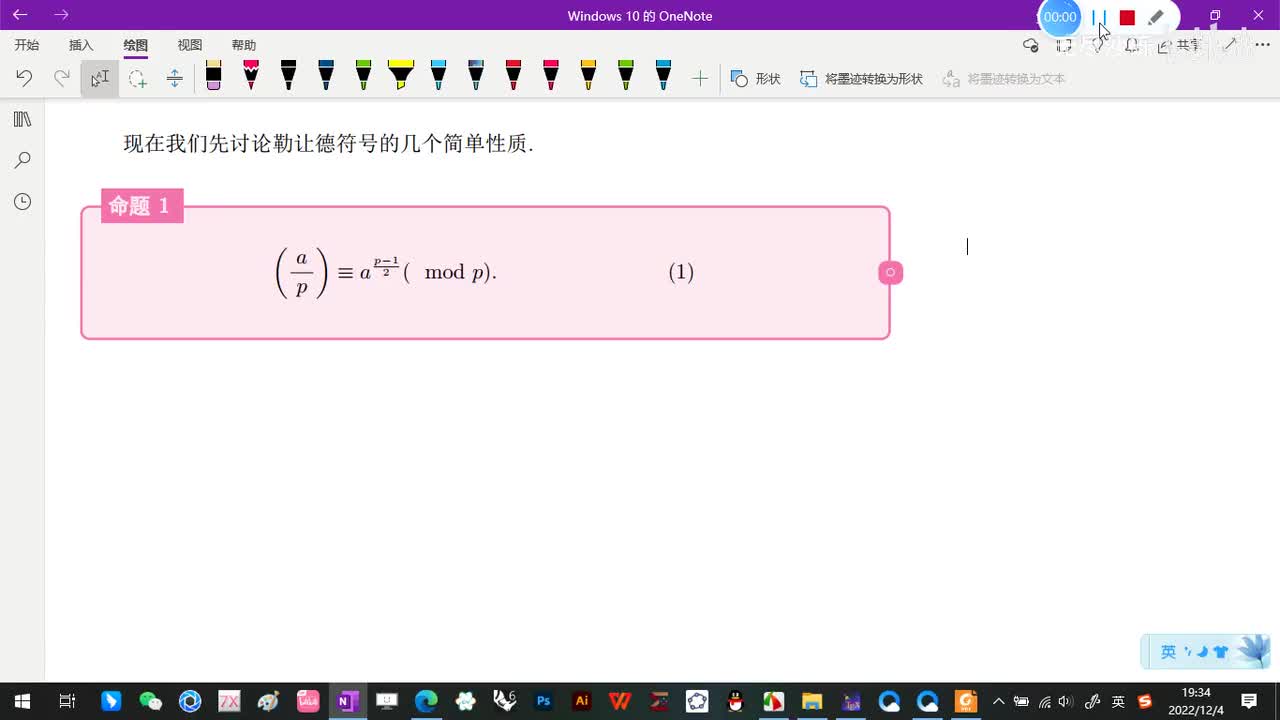
Task: Toggle the 英 input language indicator
Action: coord(1118,701)
